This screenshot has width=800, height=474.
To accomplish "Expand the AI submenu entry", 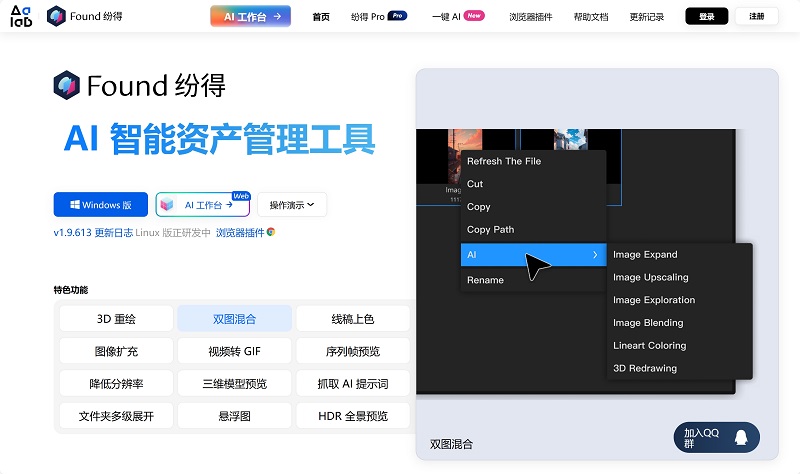I will point(533,255).
